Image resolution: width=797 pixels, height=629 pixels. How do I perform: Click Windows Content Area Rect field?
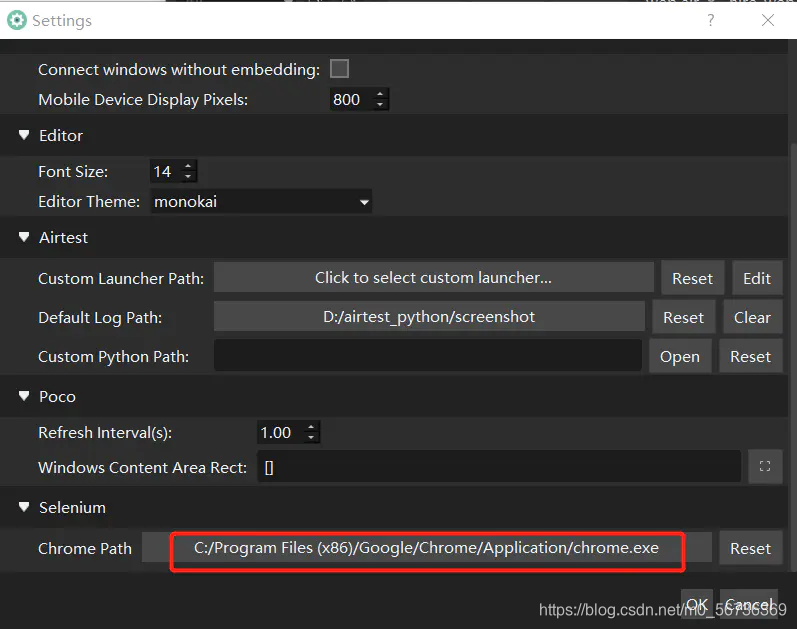click(499, 467)
